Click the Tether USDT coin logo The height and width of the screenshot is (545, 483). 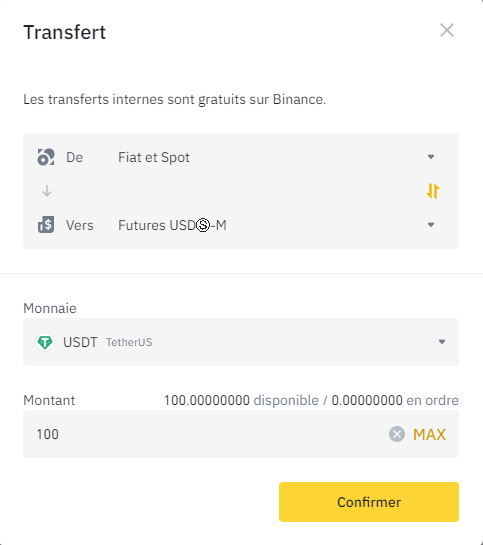45,342
